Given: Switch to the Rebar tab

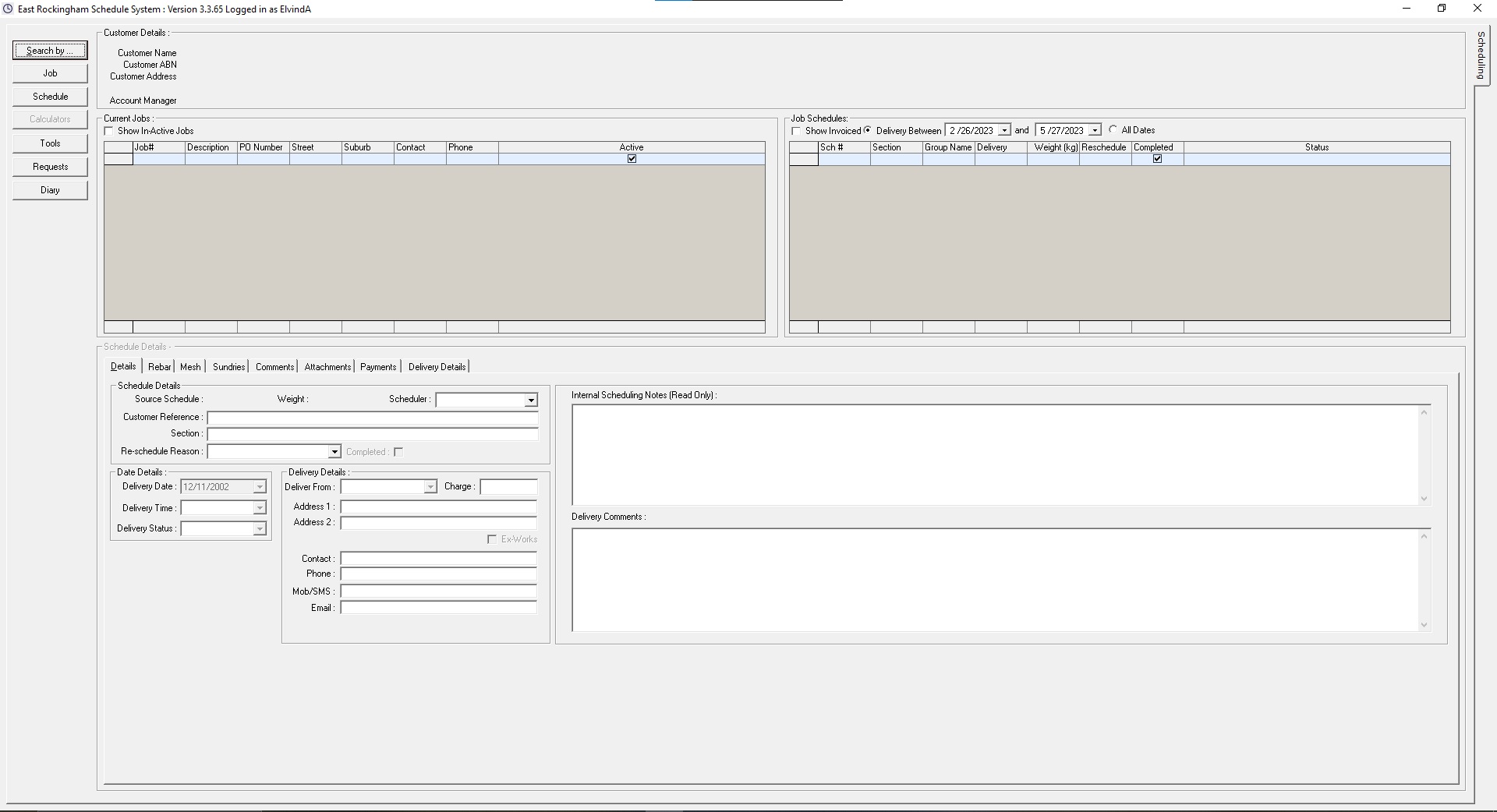Looking at the screenshot, I should pyautogui.click(x=159, y=366).
